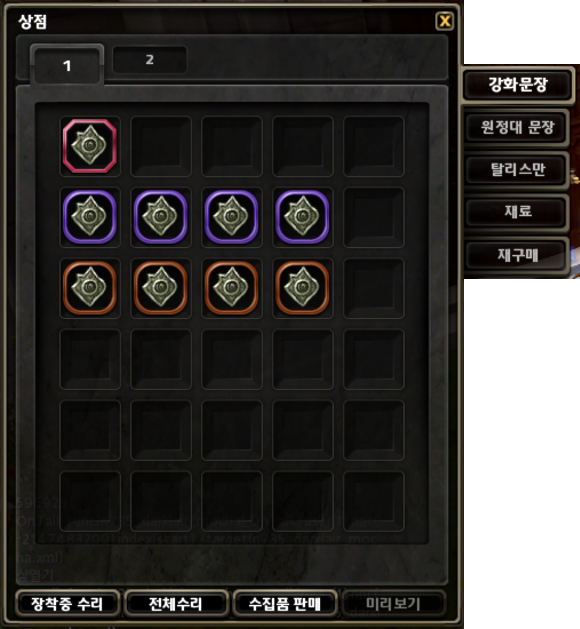Close the 상점 shop window
Viewport: 580px width, 629px height.
tap(445, 21)
